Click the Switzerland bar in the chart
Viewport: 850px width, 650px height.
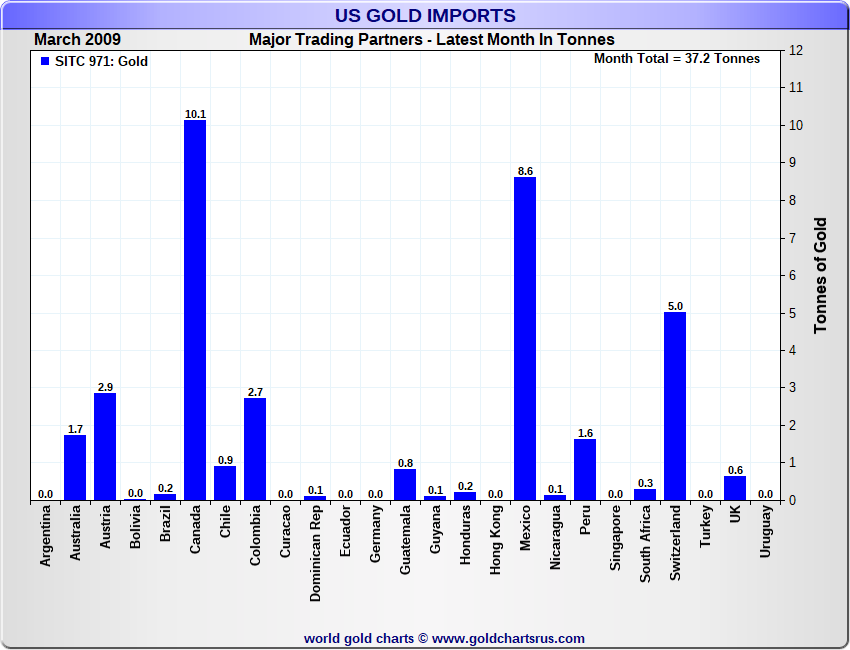point(675,406)
